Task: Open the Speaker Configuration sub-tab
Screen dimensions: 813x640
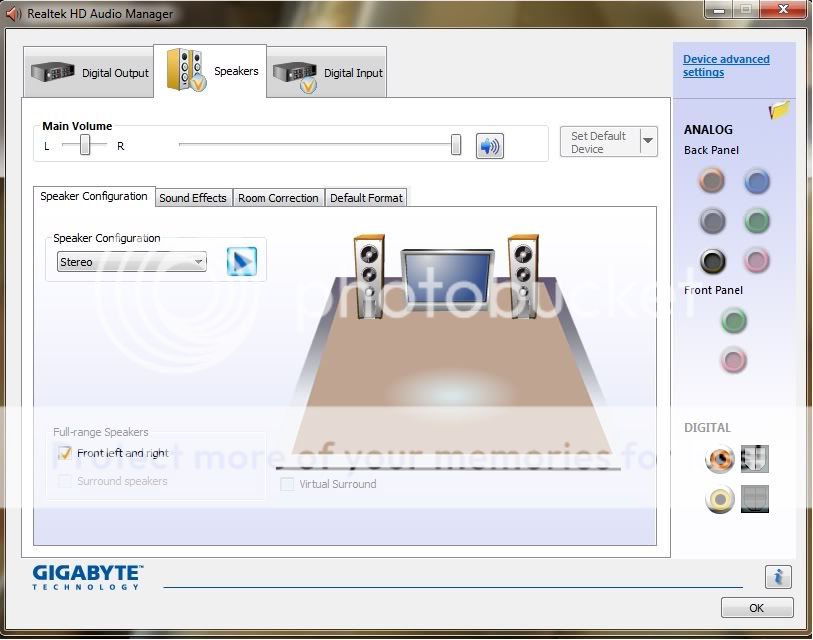Action: (94, 196)
